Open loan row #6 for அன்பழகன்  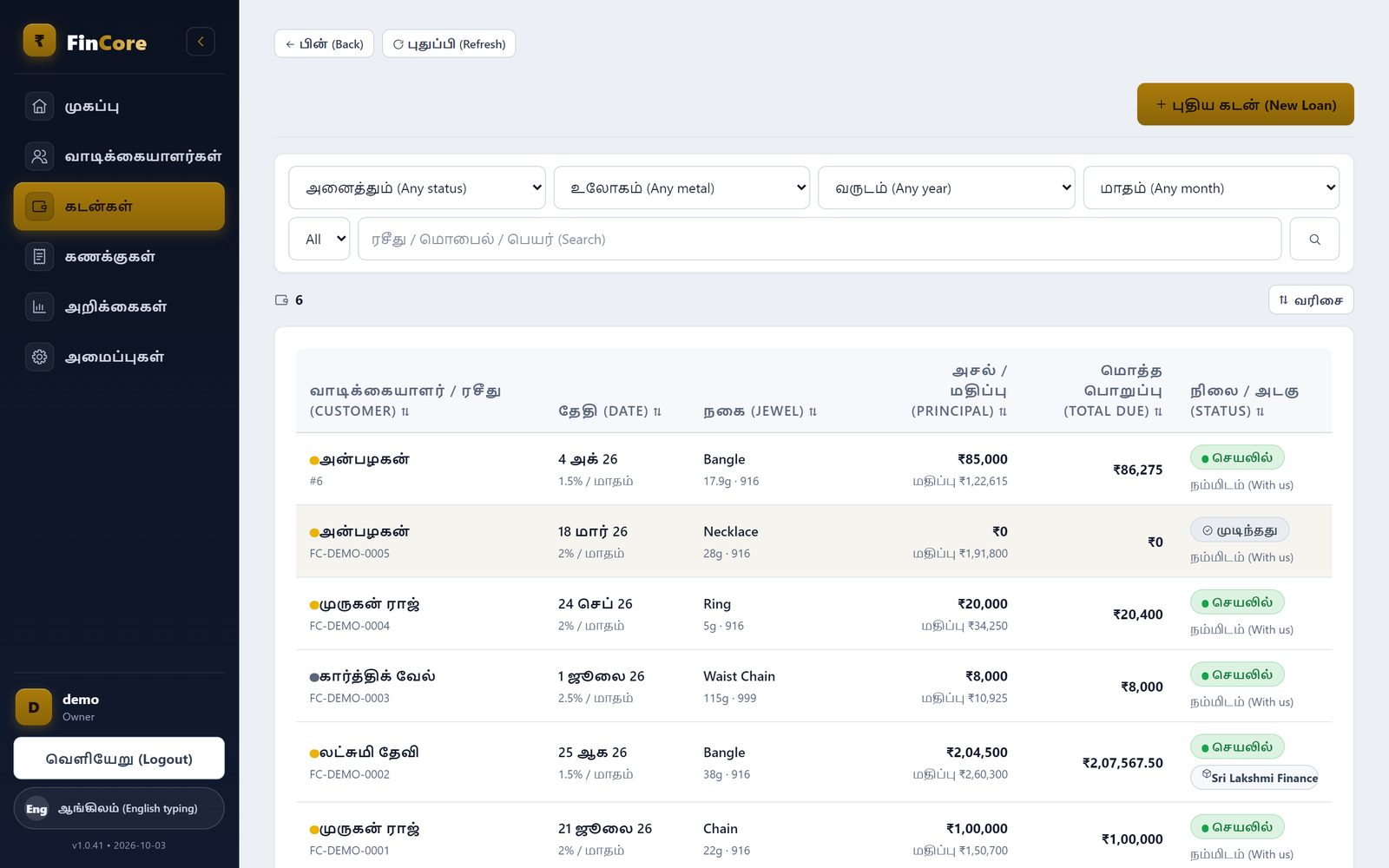[813, 469]
